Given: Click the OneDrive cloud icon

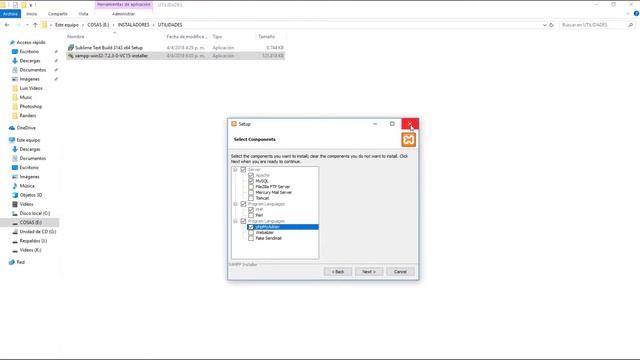Looking at the screenshot, I should 12,128.
